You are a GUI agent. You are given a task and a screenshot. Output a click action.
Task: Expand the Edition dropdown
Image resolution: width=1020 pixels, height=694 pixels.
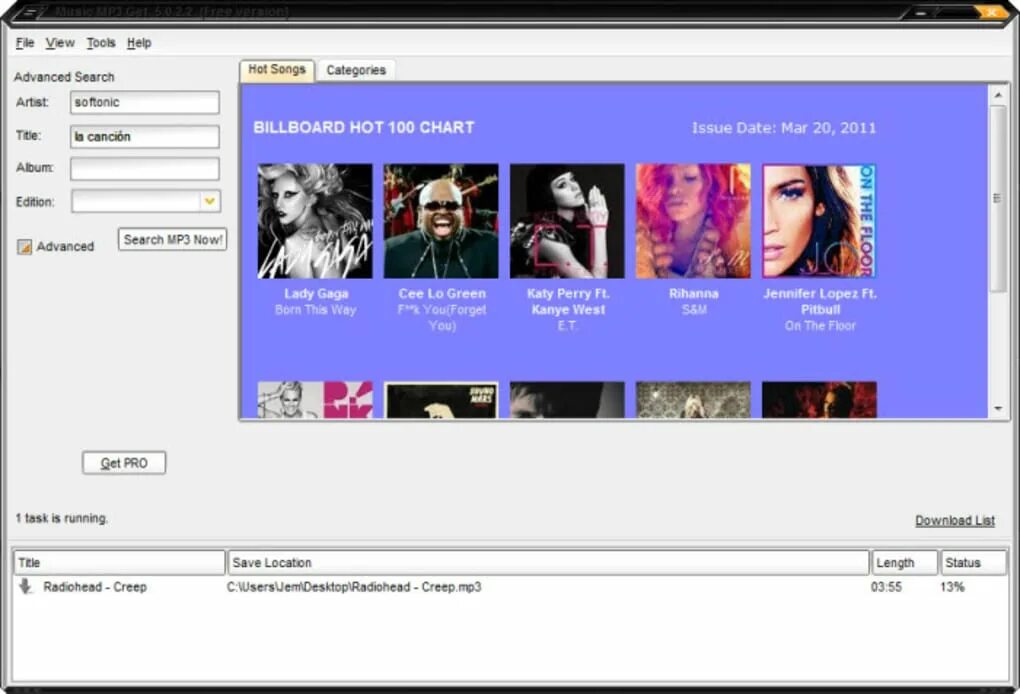[x=209, y=202]
